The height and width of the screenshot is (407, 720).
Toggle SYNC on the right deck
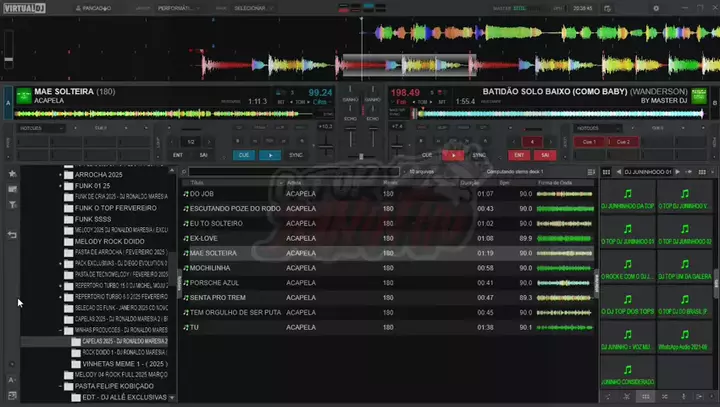pyautogui.click(x=479, y=155)
